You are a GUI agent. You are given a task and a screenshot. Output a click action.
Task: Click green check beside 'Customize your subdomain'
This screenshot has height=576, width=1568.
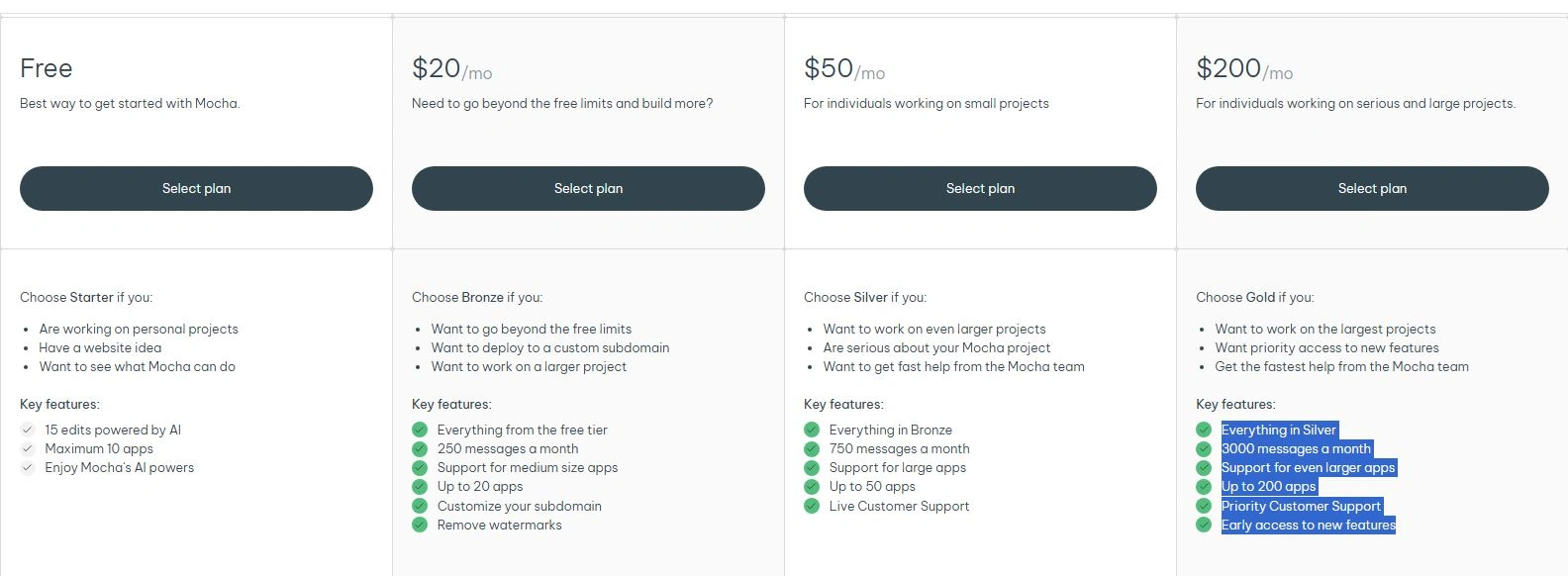[420, 506]
